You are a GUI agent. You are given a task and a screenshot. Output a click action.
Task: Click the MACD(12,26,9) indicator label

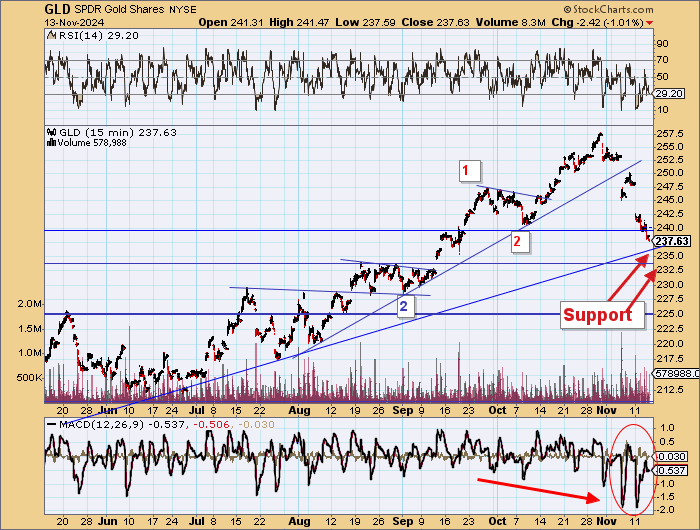[102, 425]
